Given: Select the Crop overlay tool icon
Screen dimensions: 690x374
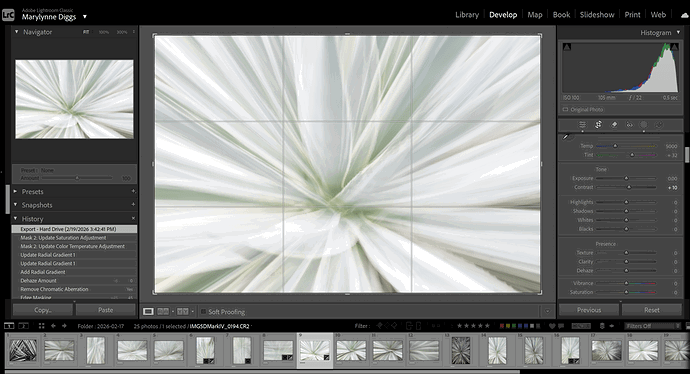Looking at the screenshot, I should [x=598, y=125].
